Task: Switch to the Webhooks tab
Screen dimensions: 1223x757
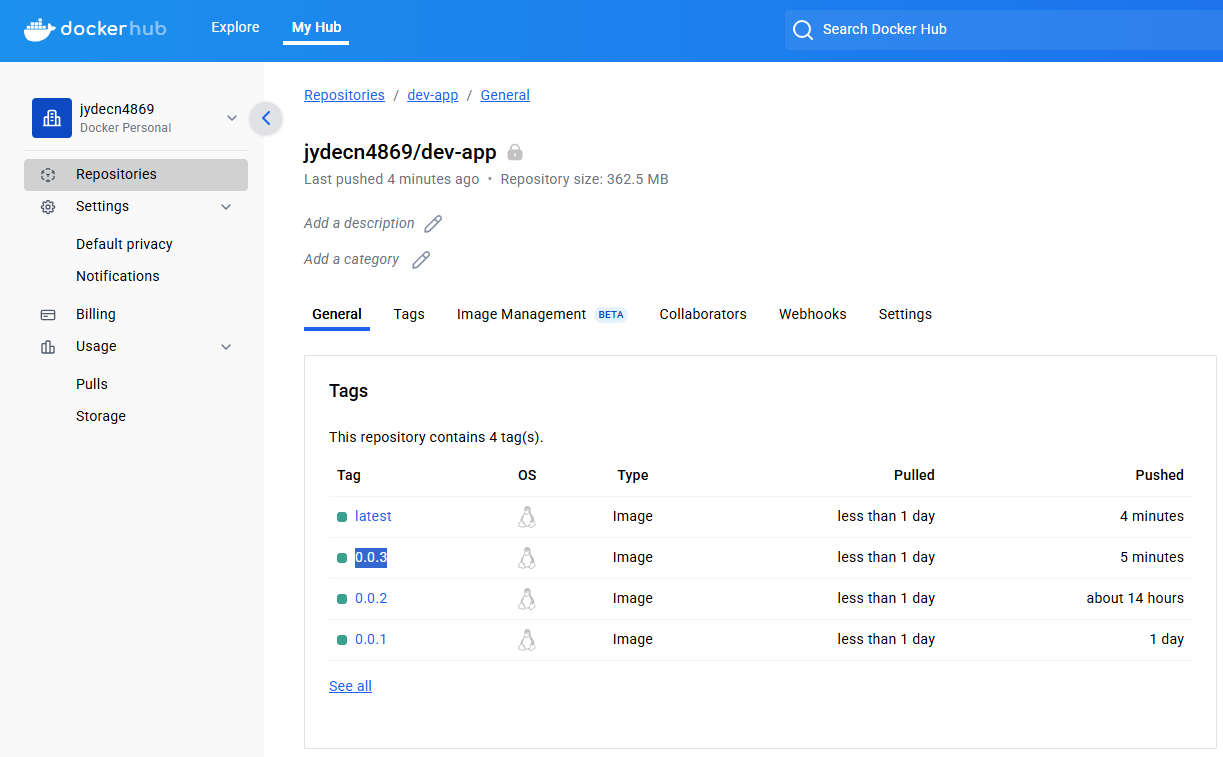Action: point(813,314)
